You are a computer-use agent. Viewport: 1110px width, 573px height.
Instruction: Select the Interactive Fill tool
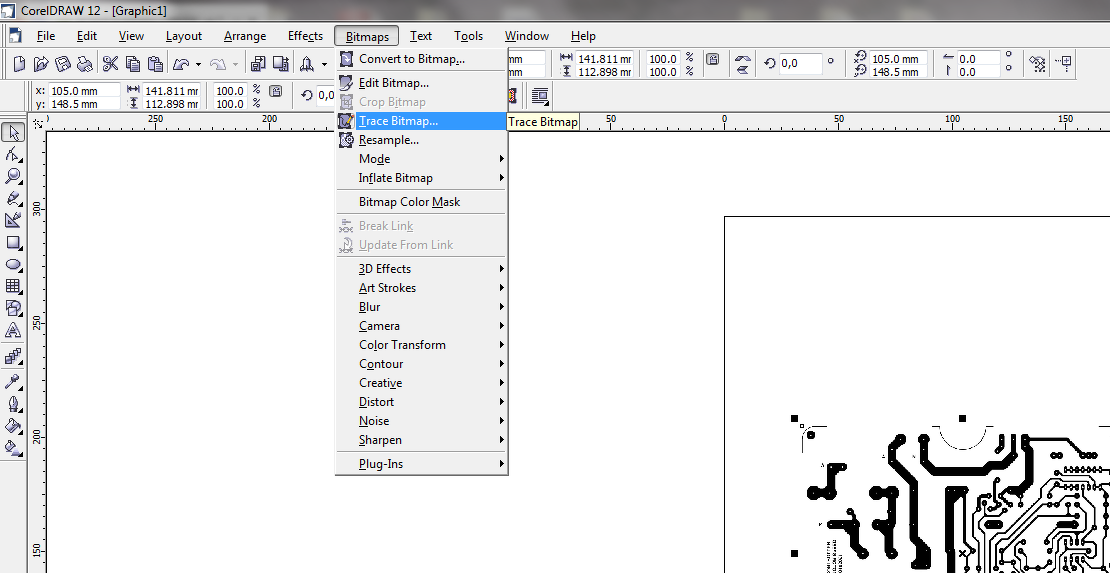13,448
